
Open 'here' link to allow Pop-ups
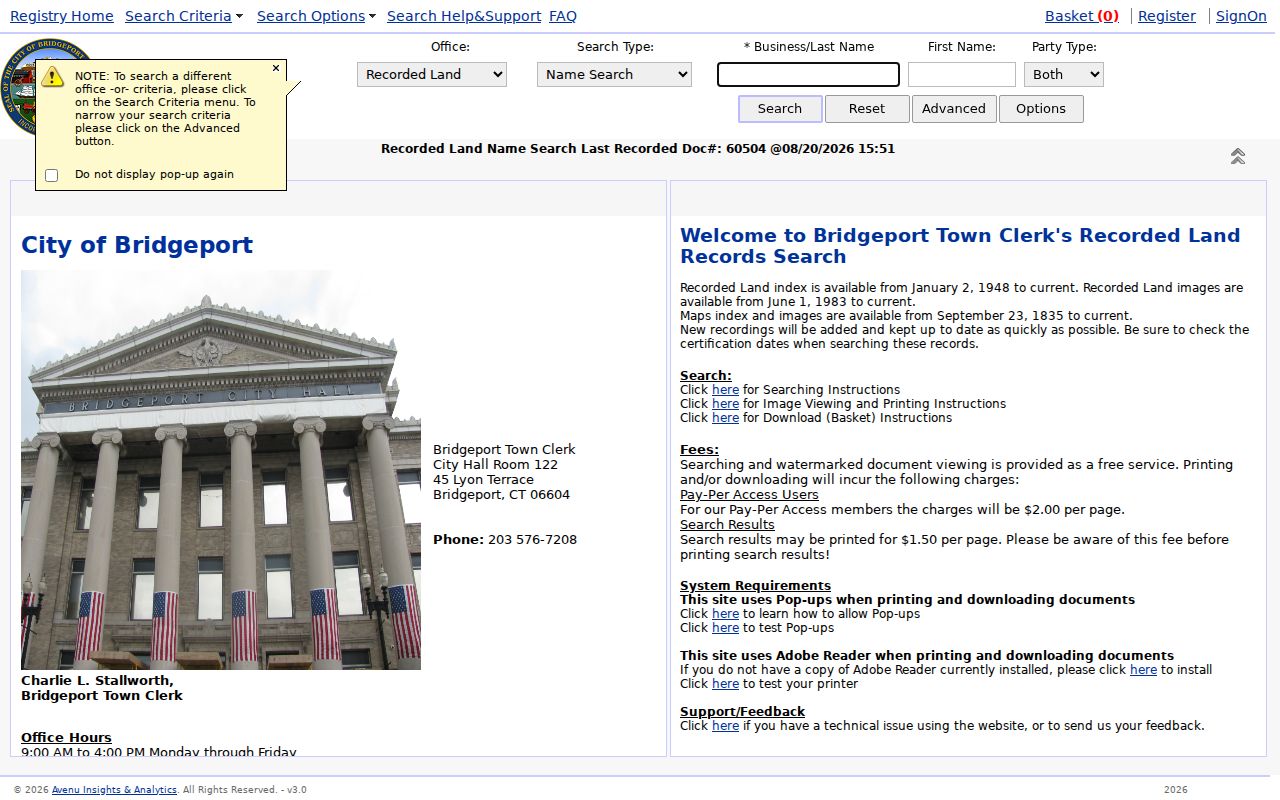725,614
